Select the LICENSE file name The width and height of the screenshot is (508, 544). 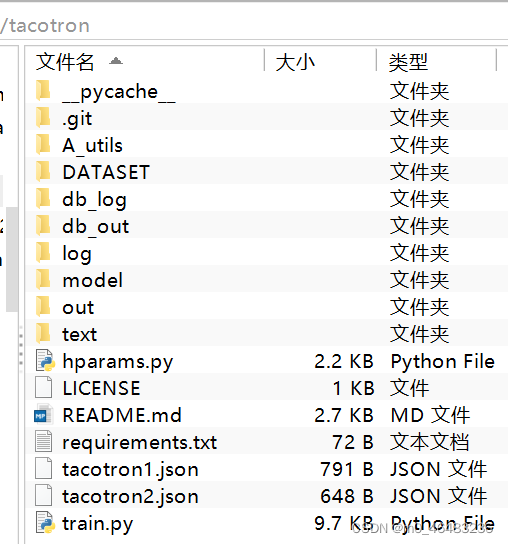pyautogui.click(x=101, y=388)
